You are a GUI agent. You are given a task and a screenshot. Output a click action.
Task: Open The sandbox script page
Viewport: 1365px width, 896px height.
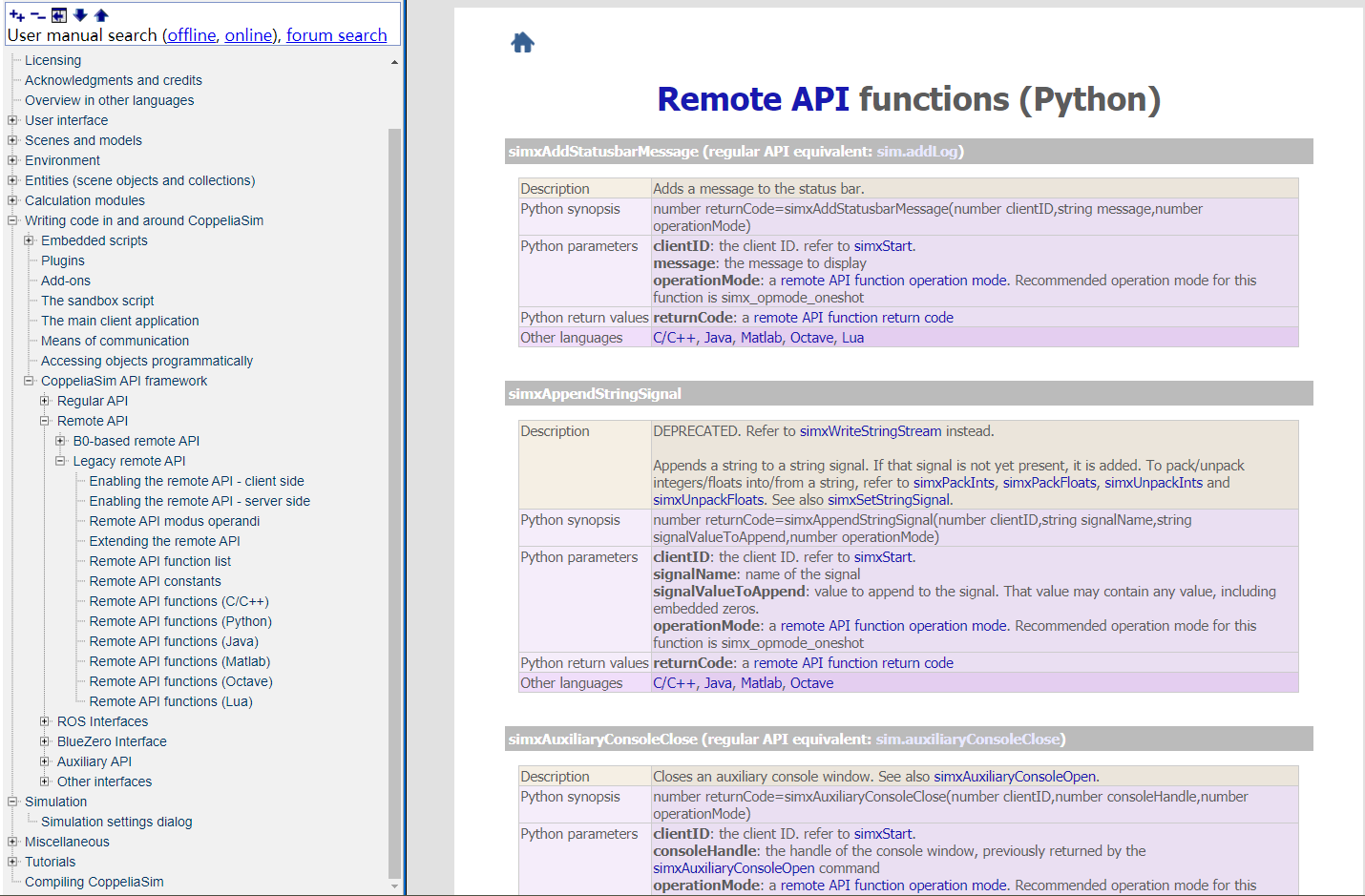97,301
